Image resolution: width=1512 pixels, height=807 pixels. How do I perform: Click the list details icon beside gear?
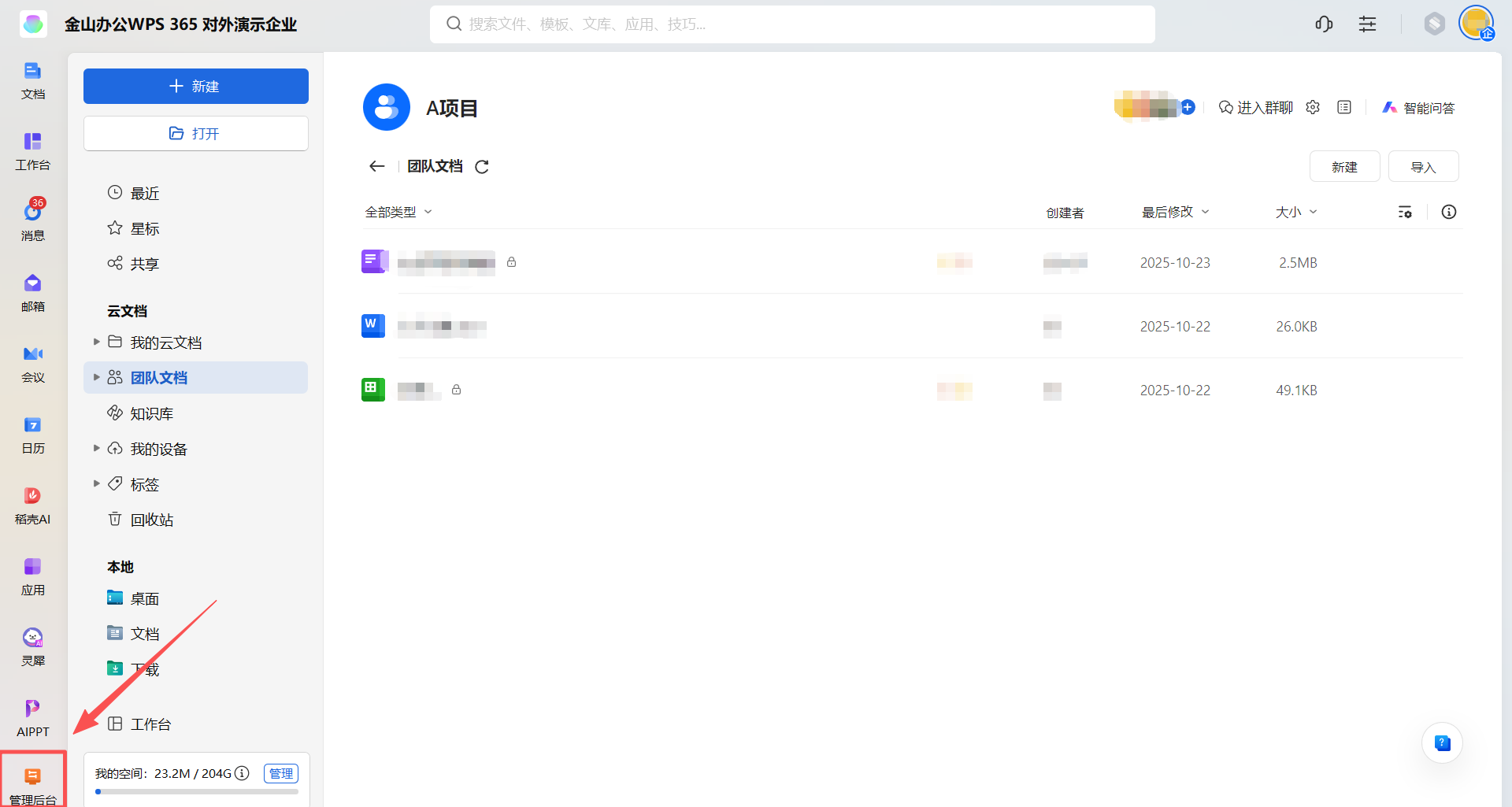(1344, 107)
